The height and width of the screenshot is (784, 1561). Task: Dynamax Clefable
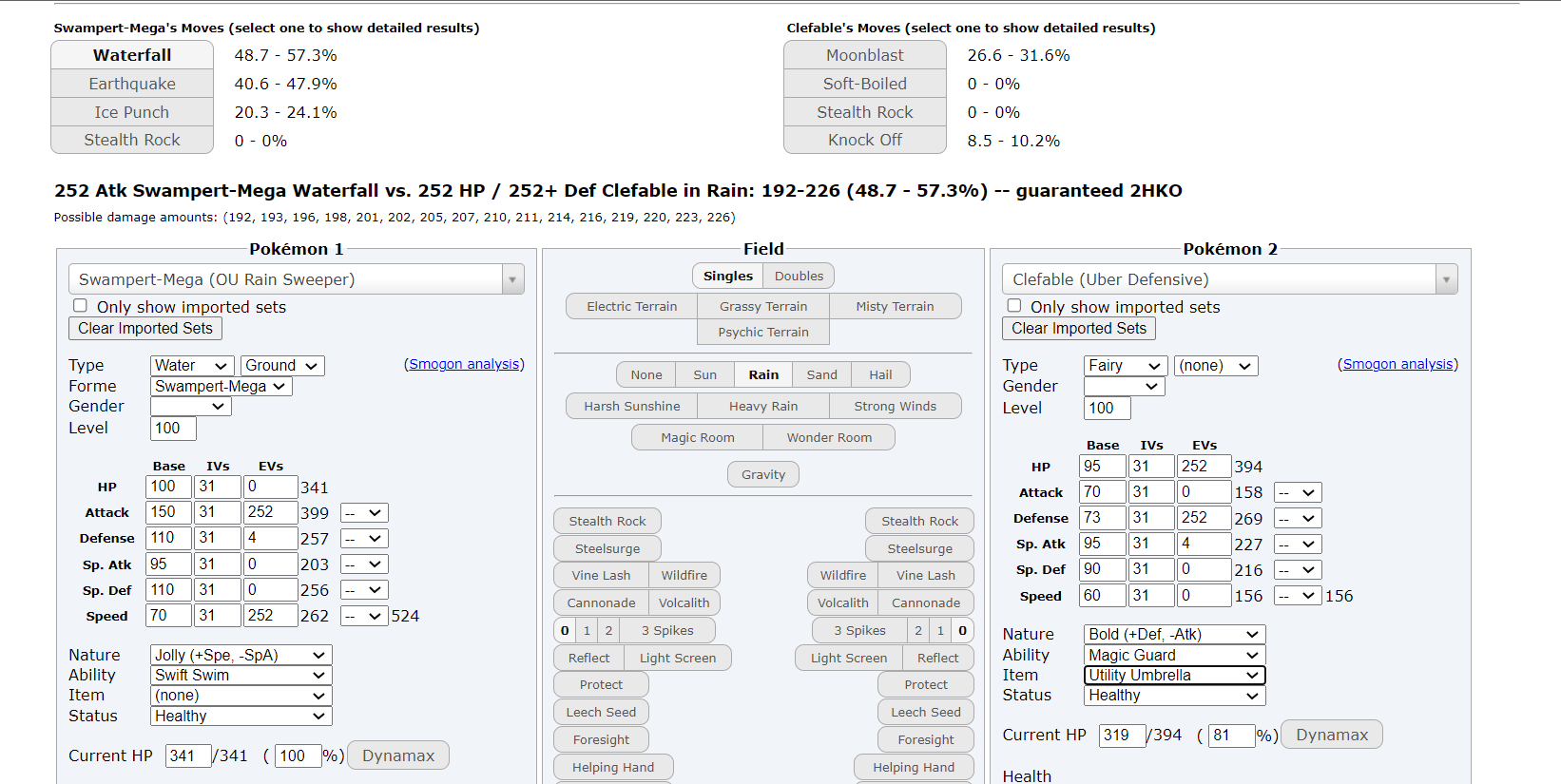click(x=1332, y=735)
